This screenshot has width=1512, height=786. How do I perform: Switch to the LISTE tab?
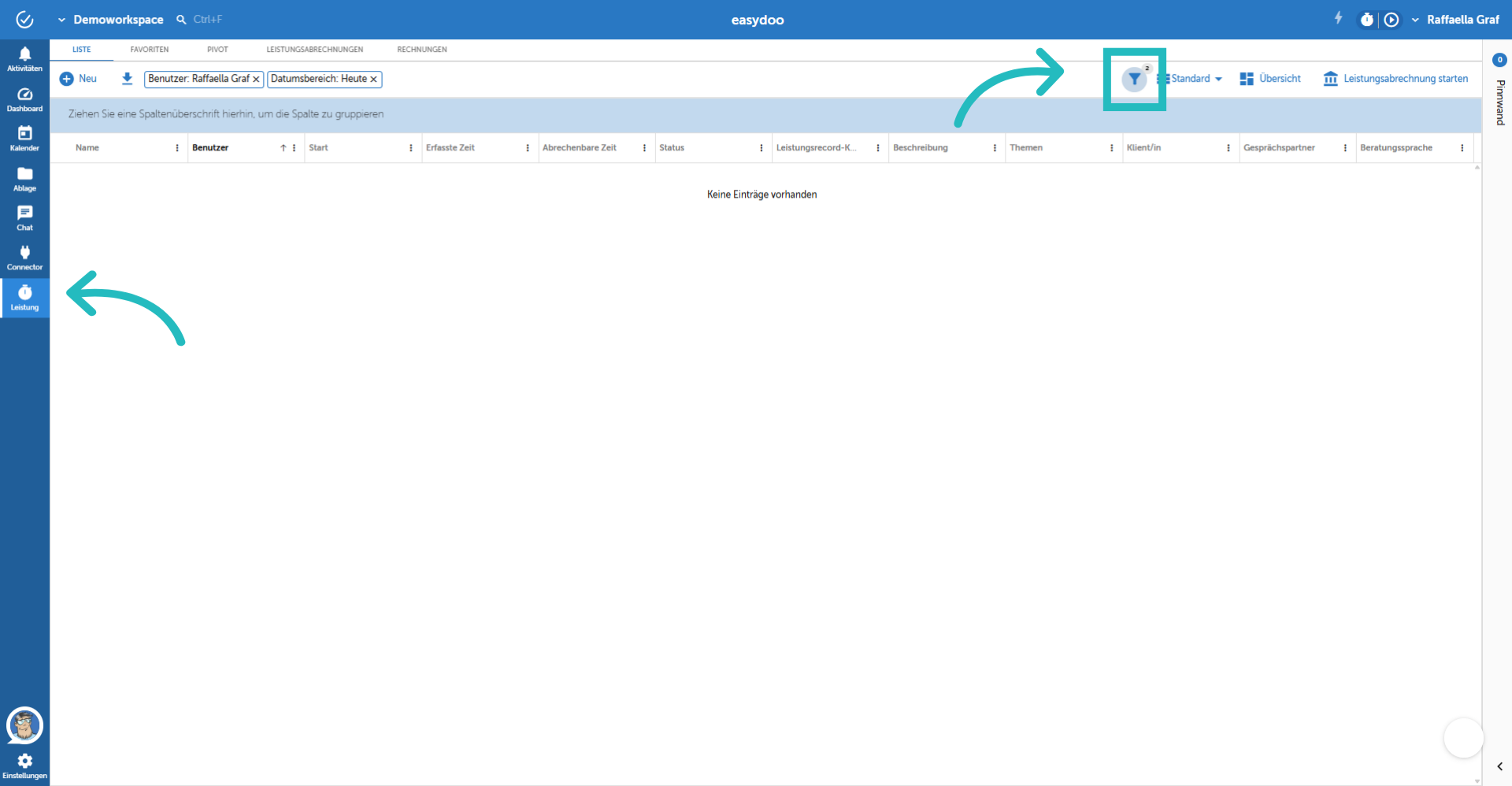coord(82,50)
